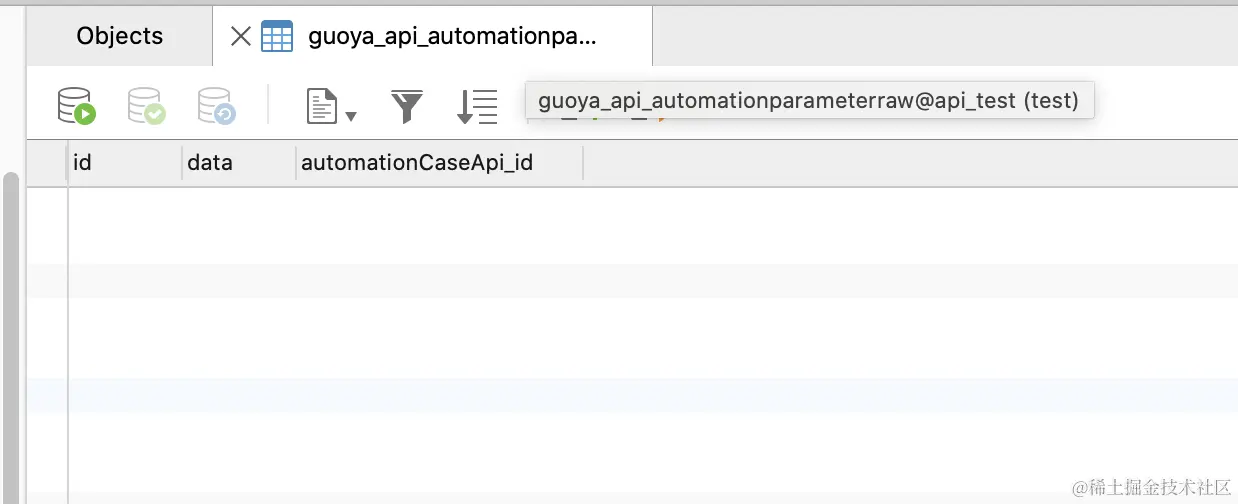Click the table icon on the tab
The height and width of the screenshot is (504, 1238).
(x=277, y=37)
